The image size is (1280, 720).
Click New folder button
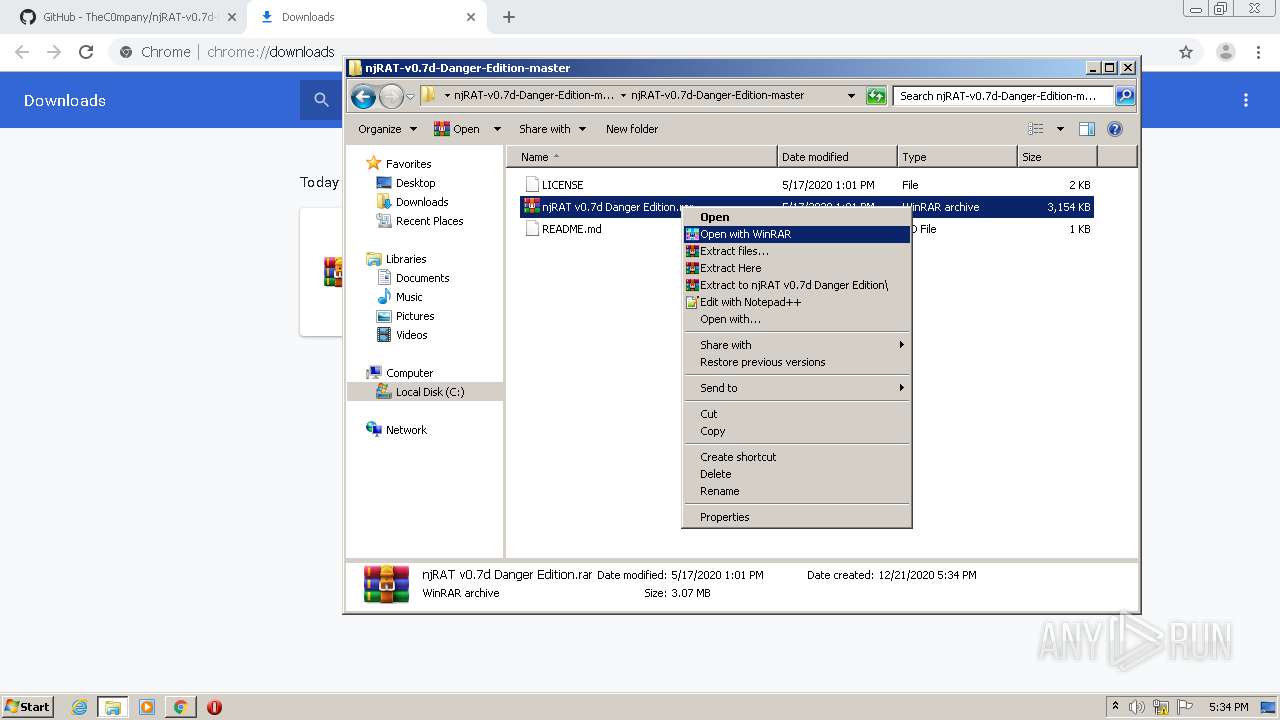[x=632, y=129]
